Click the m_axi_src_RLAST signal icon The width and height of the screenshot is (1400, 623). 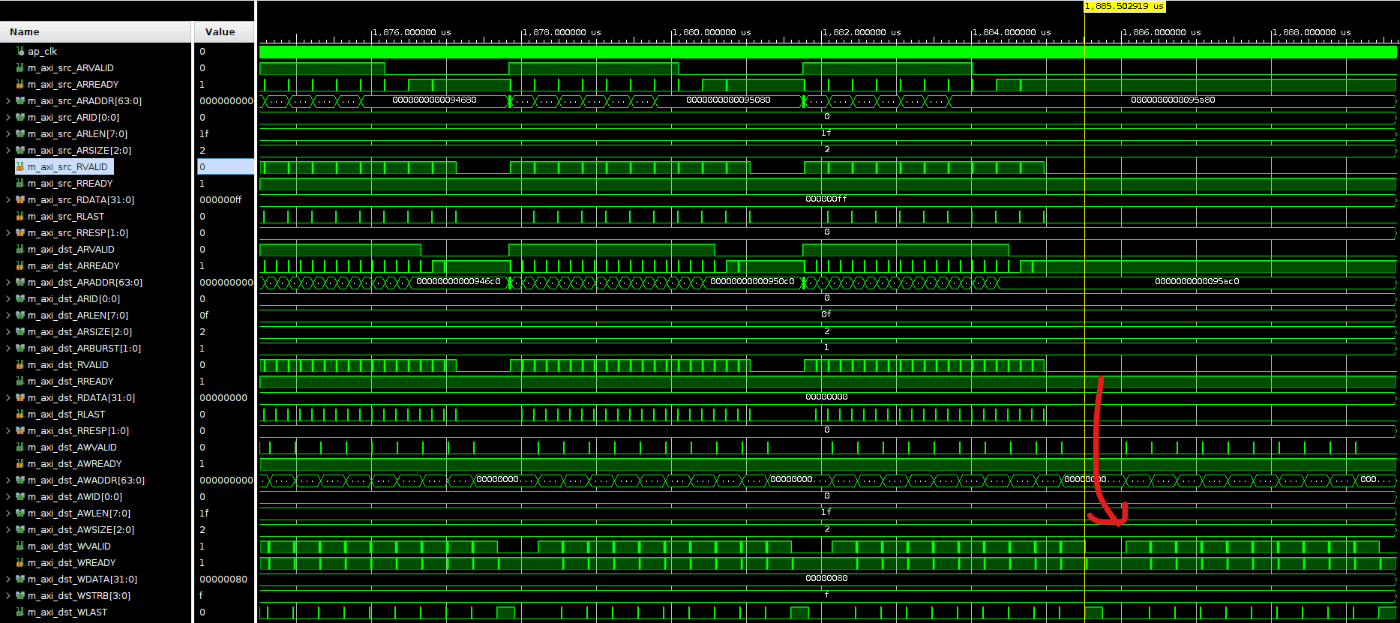[21, 216]
